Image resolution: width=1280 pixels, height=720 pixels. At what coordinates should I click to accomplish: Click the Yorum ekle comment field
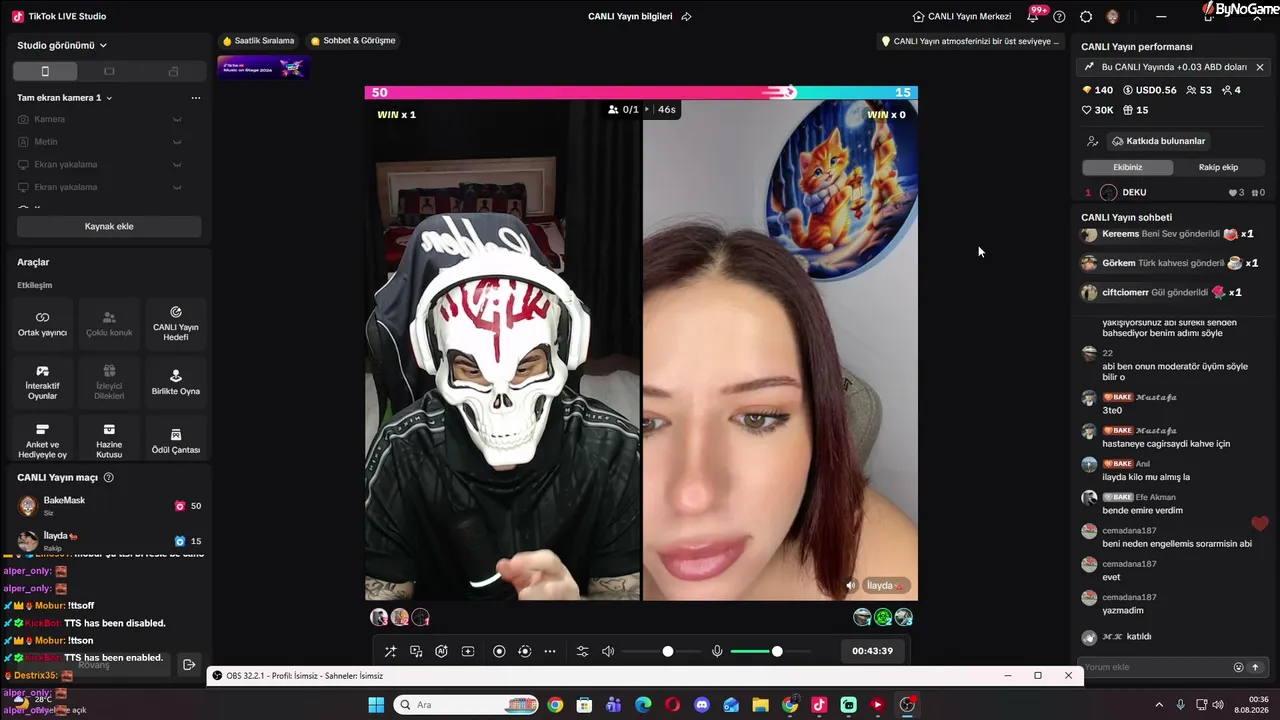point(1155,667)
